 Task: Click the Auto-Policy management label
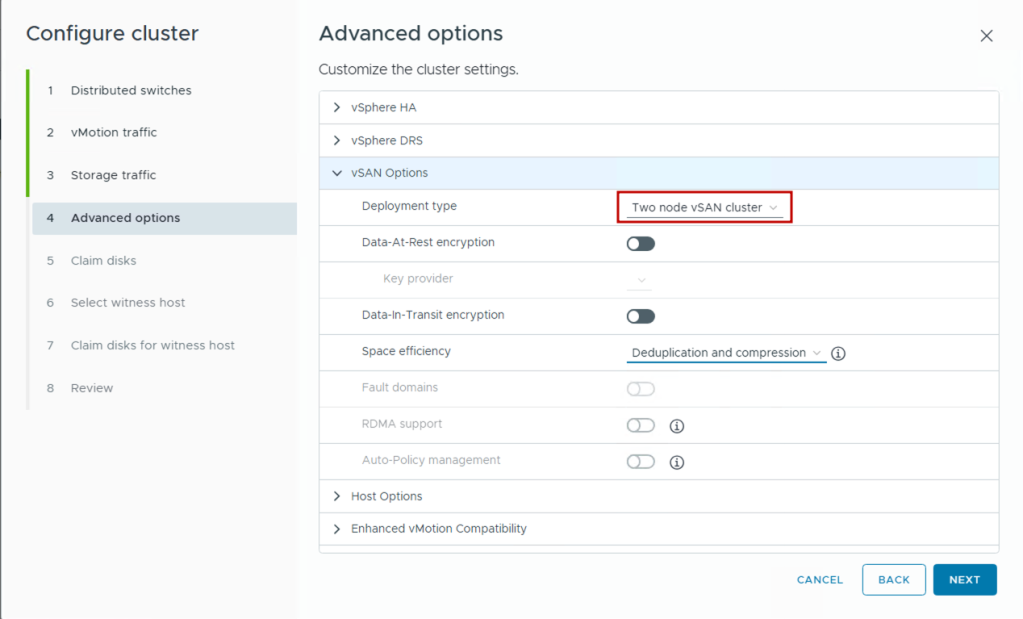(431, 460)
